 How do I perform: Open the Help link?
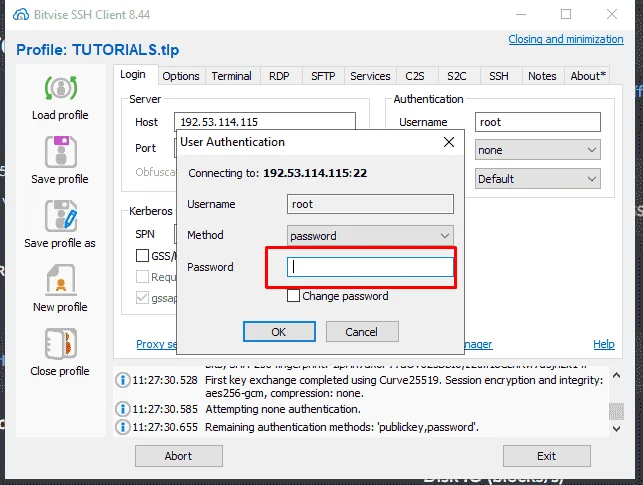tap(604, 344)
